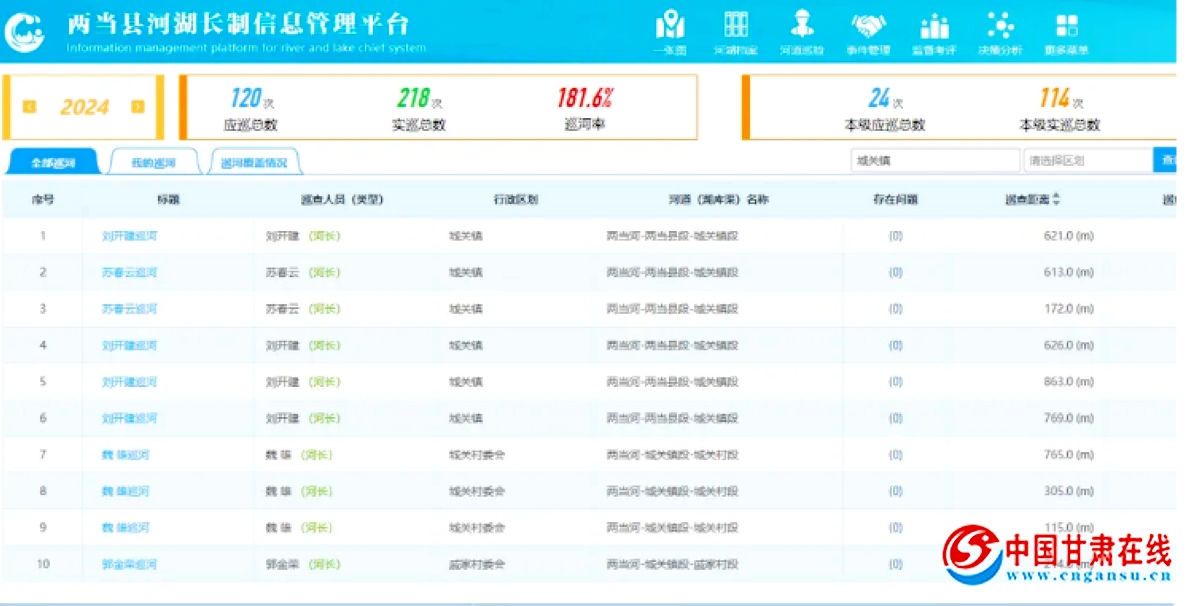Open the 刘开建巡河 link in row 1
The image size is (1200, 606).
129,236
